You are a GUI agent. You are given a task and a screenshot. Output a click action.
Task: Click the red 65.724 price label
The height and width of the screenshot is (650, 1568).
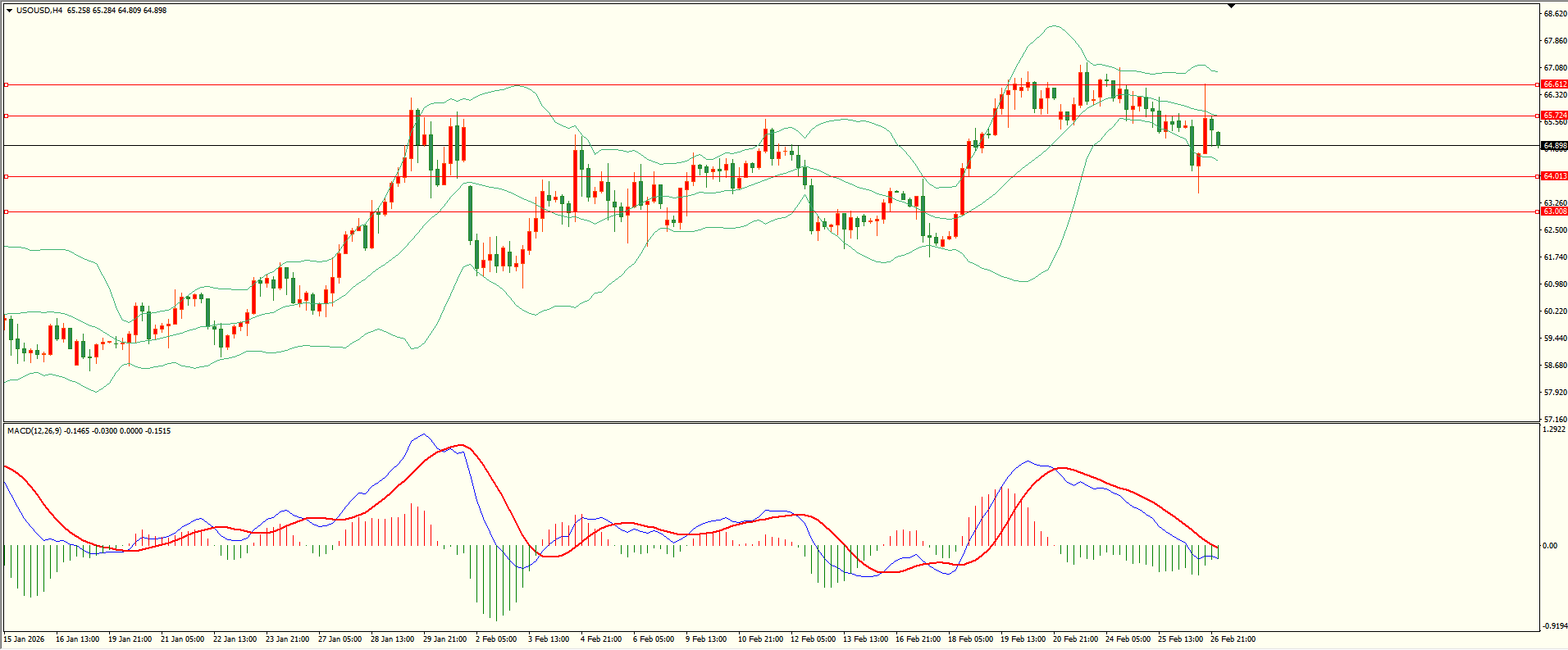coord(1554,116)
